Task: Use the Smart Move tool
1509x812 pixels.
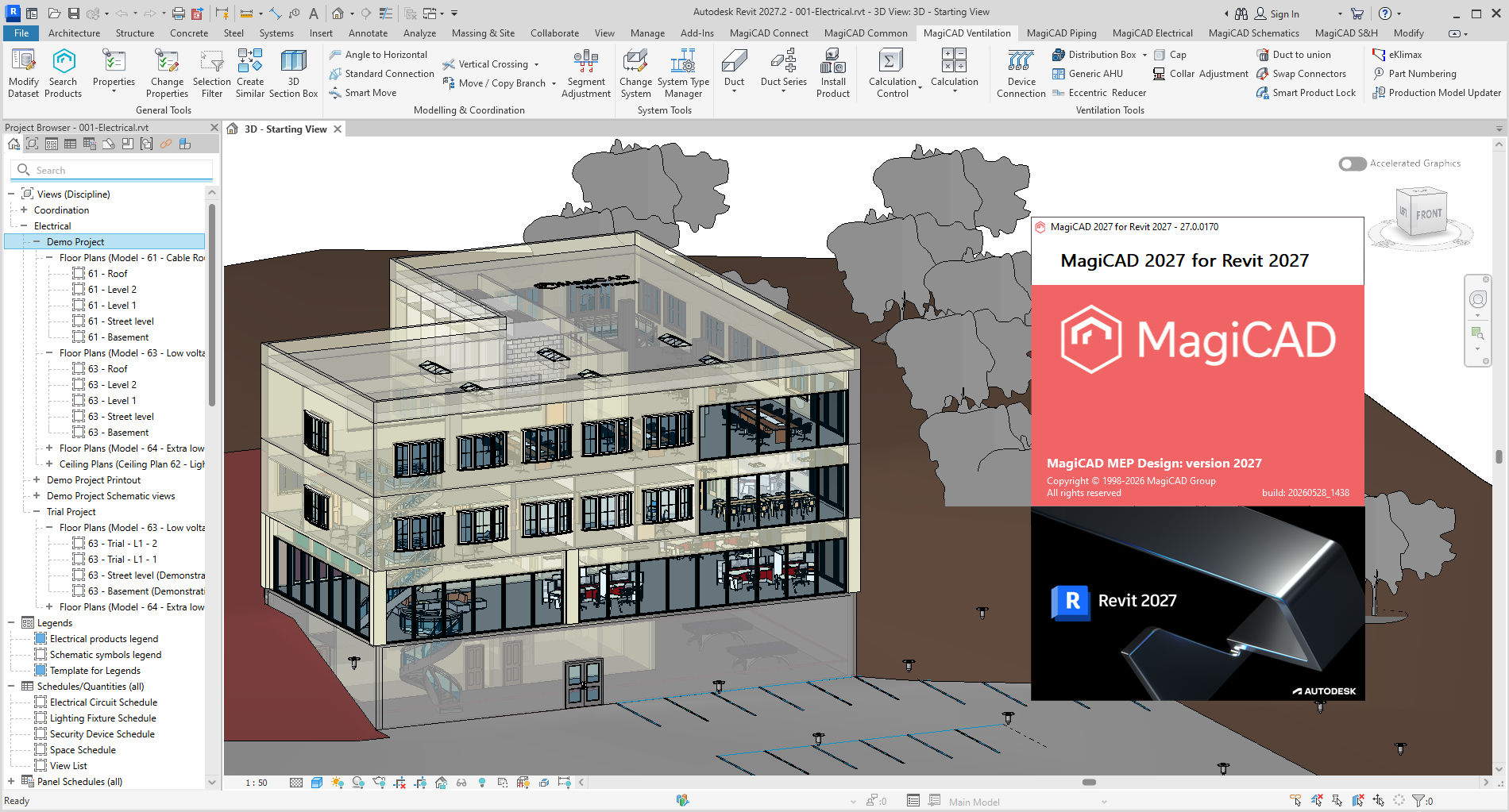Action: (362, 93)
